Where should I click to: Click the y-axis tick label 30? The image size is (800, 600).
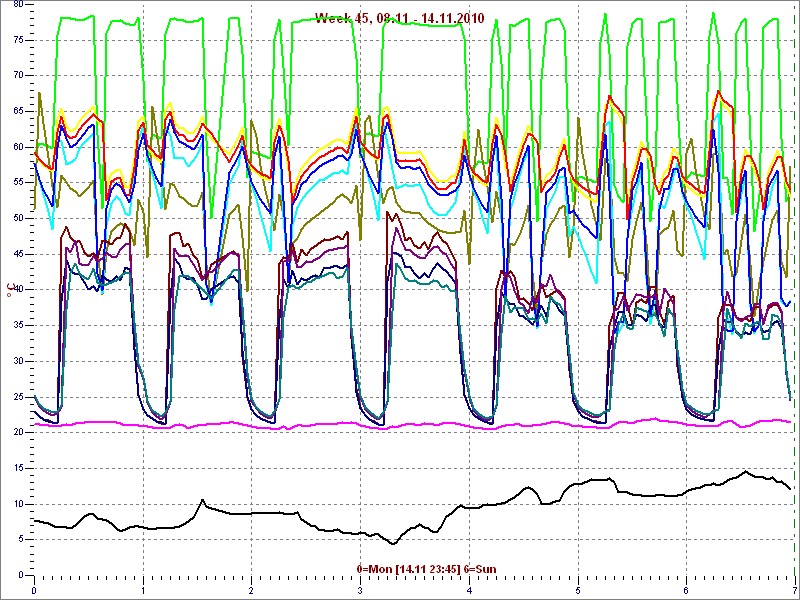click(x=18, y=361)
